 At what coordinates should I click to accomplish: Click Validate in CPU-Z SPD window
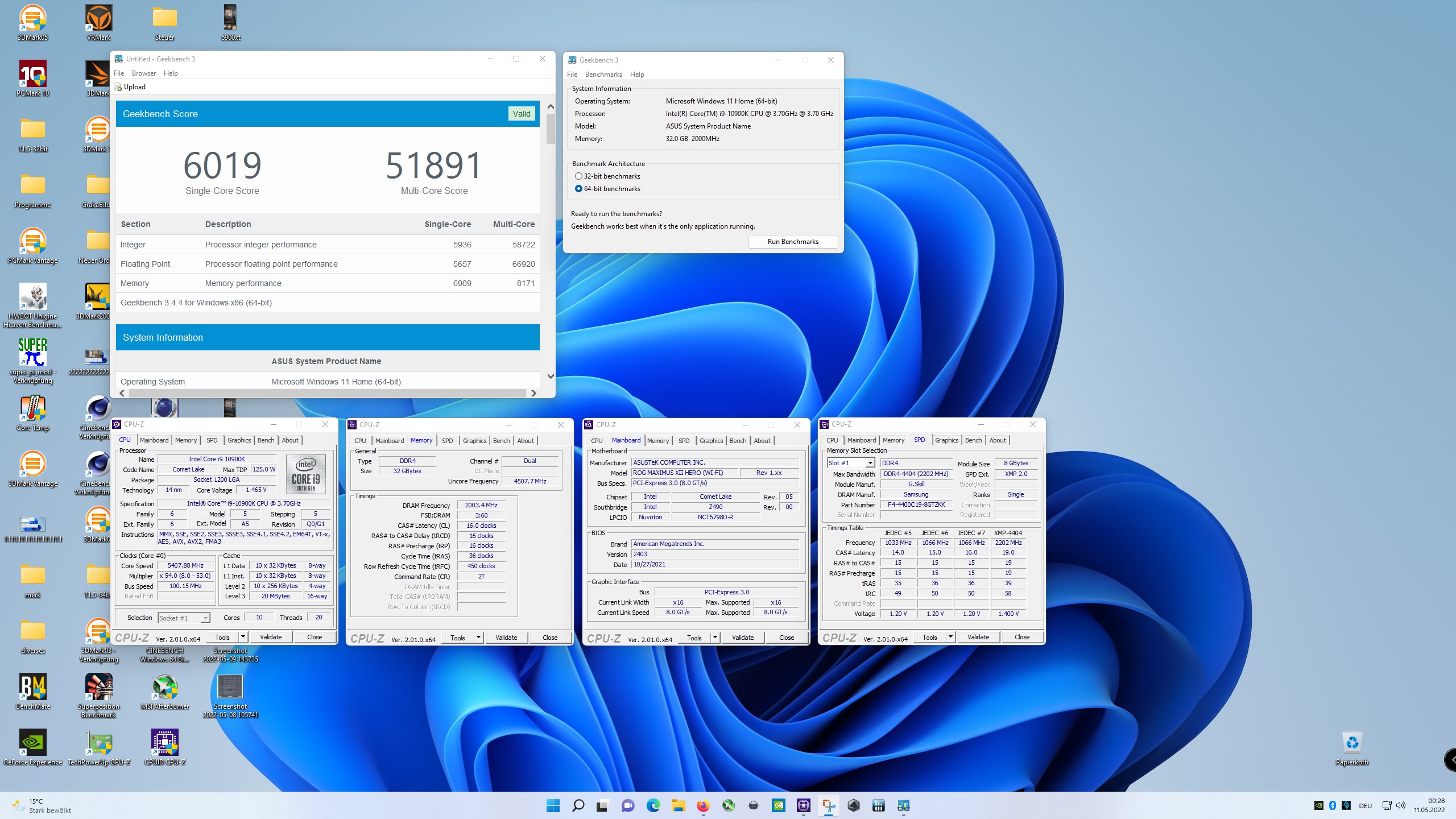[x=978, y=637]
